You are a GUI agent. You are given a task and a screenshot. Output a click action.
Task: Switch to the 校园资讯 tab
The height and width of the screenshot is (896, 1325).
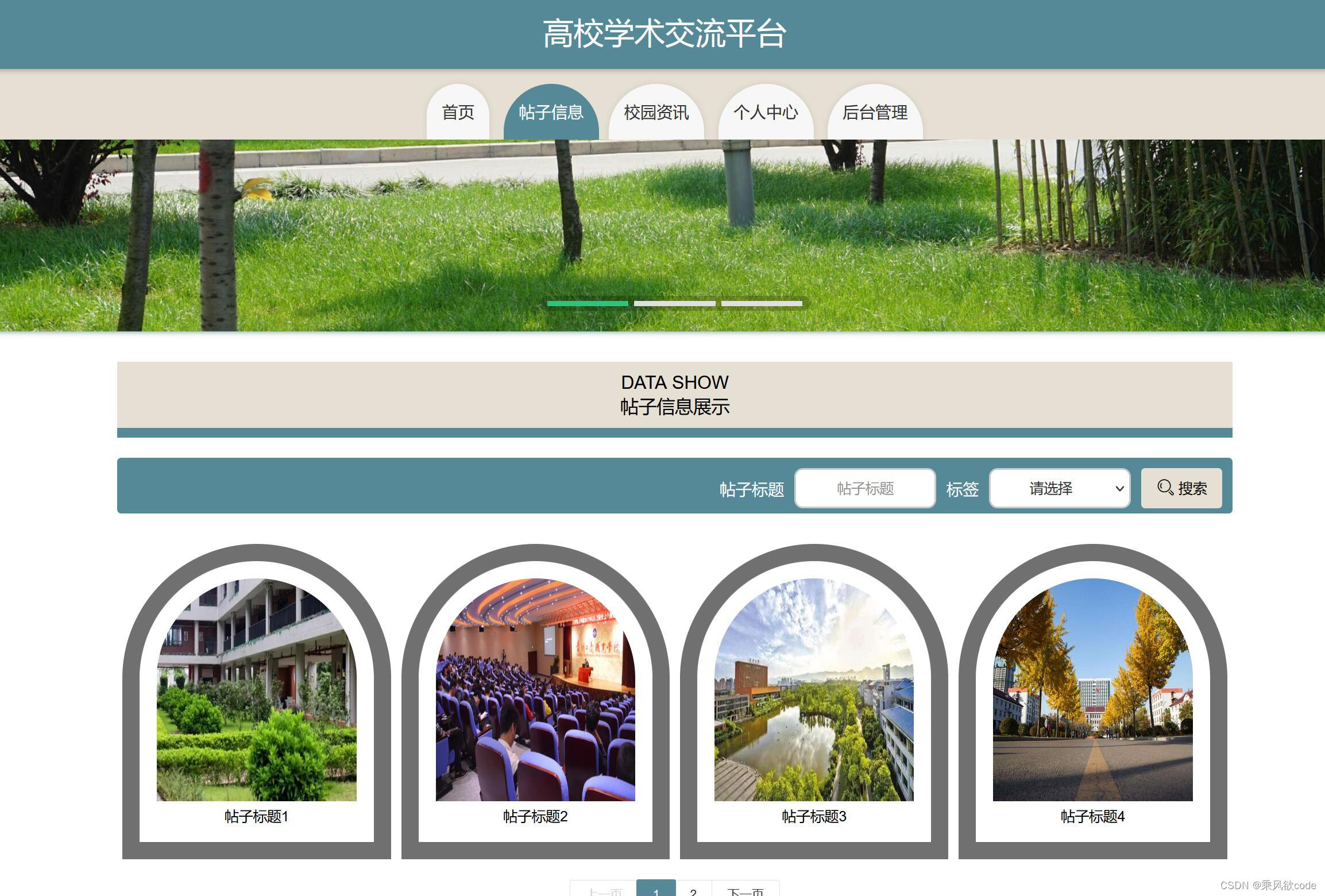[x=656, y=113]
